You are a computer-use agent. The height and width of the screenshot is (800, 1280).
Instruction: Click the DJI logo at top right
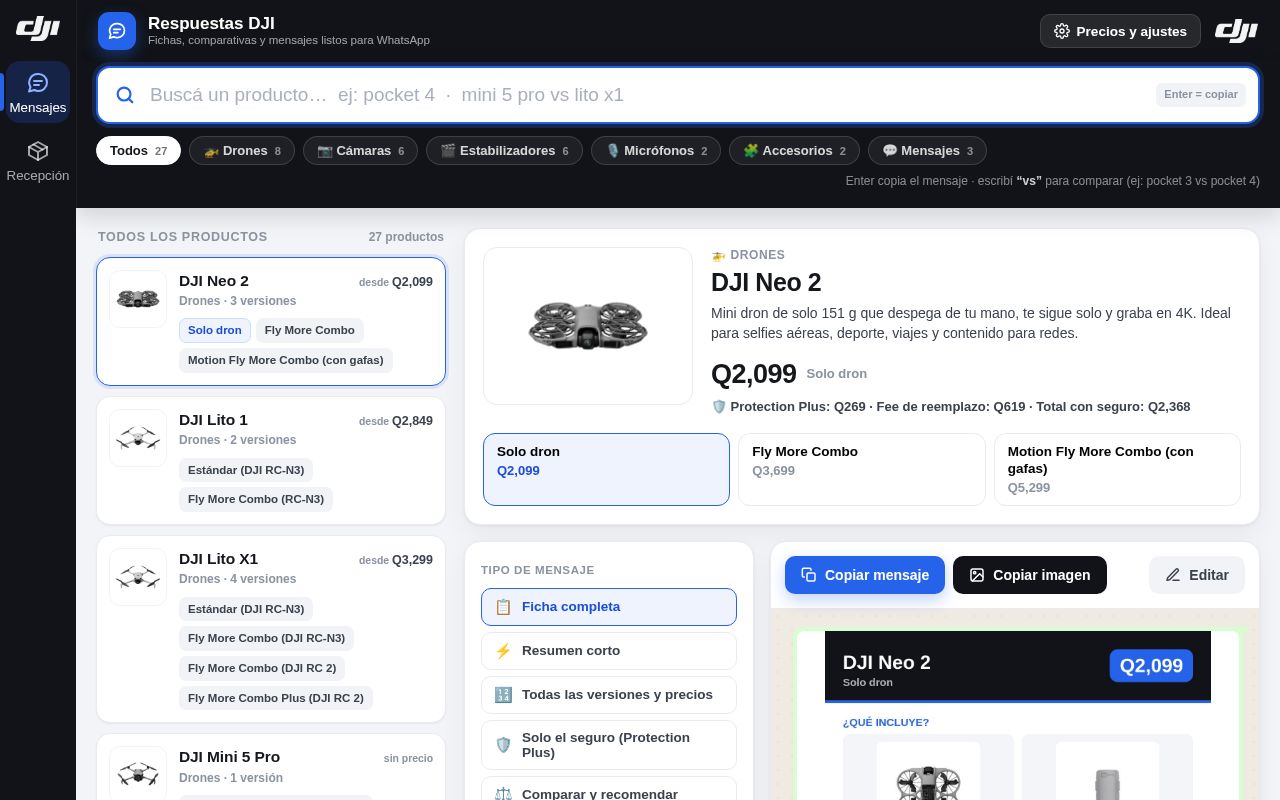click(x=1236, y=31)
